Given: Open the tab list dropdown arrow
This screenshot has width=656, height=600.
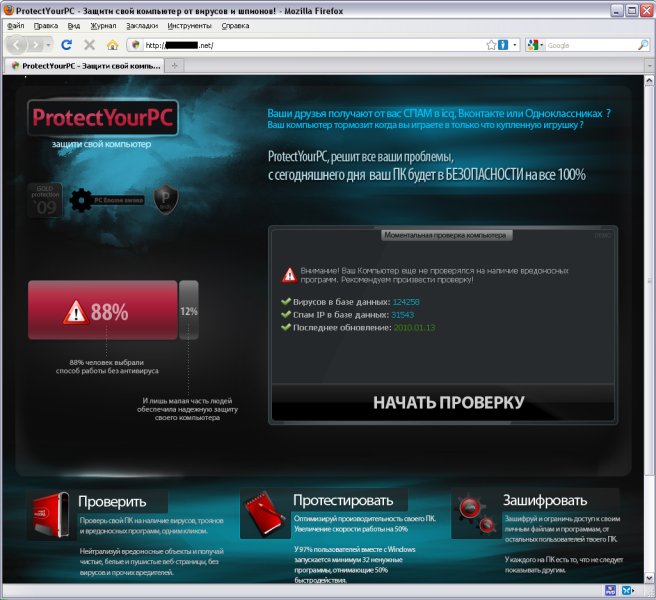Looking at the screenshot, I should pyautogui.click(x=649, y=66).
